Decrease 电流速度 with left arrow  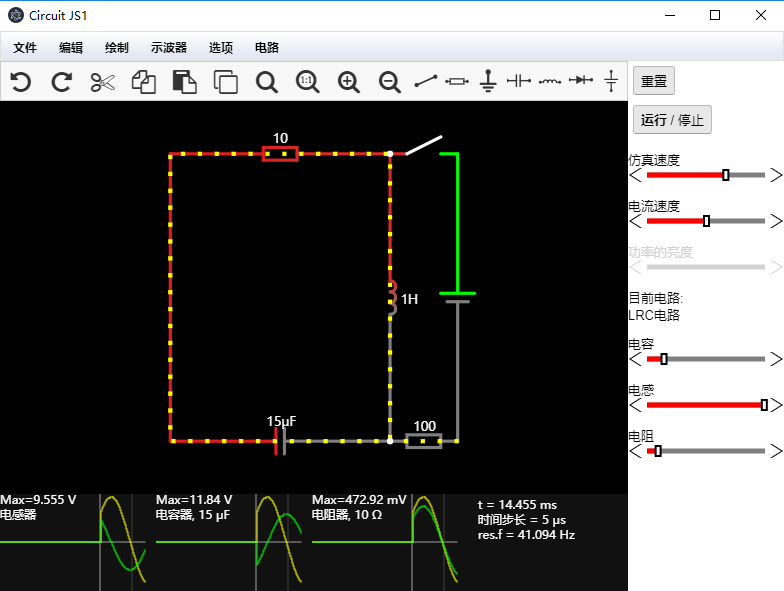click(636, 221)
